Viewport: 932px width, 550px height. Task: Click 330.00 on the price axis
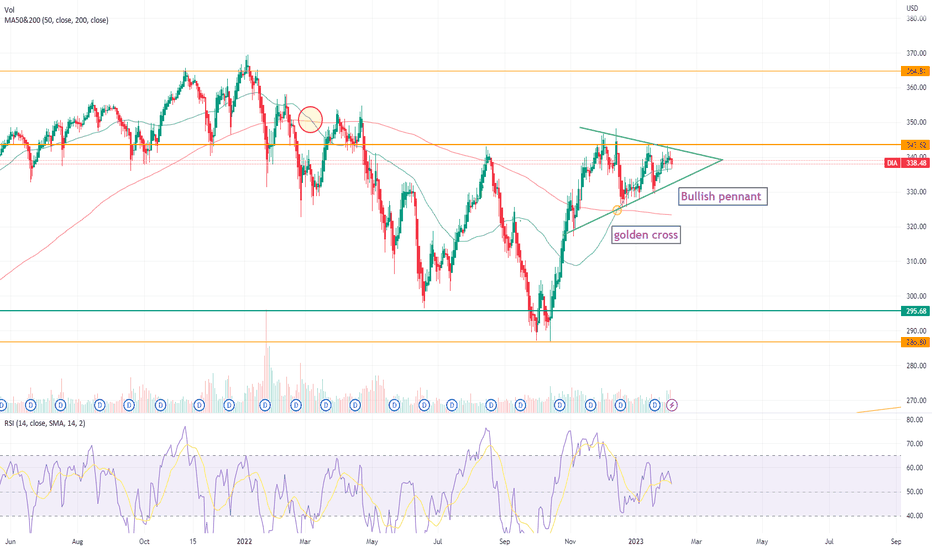(x=916, y=192)
